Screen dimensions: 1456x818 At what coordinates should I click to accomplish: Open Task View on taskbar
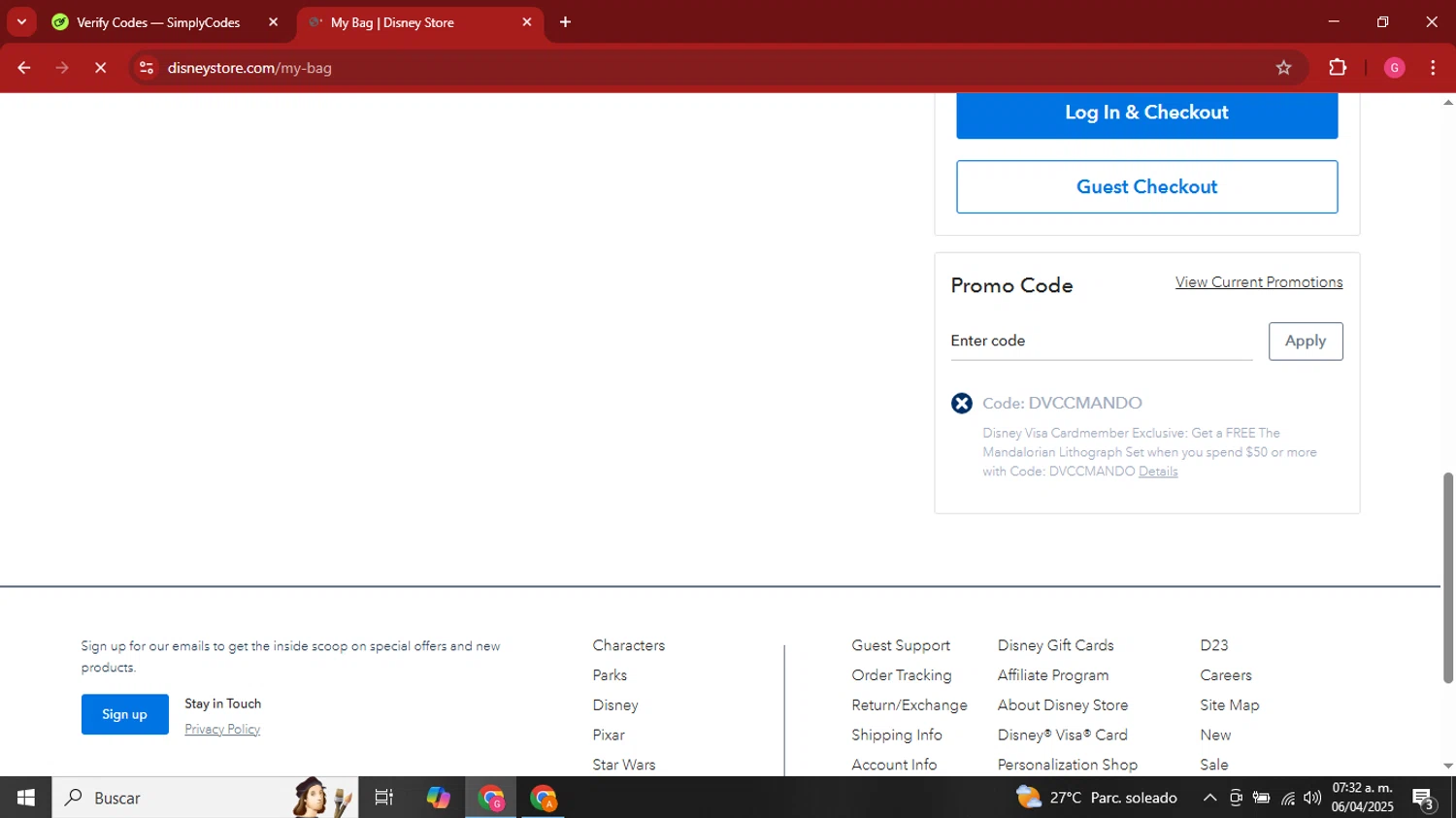384,798
